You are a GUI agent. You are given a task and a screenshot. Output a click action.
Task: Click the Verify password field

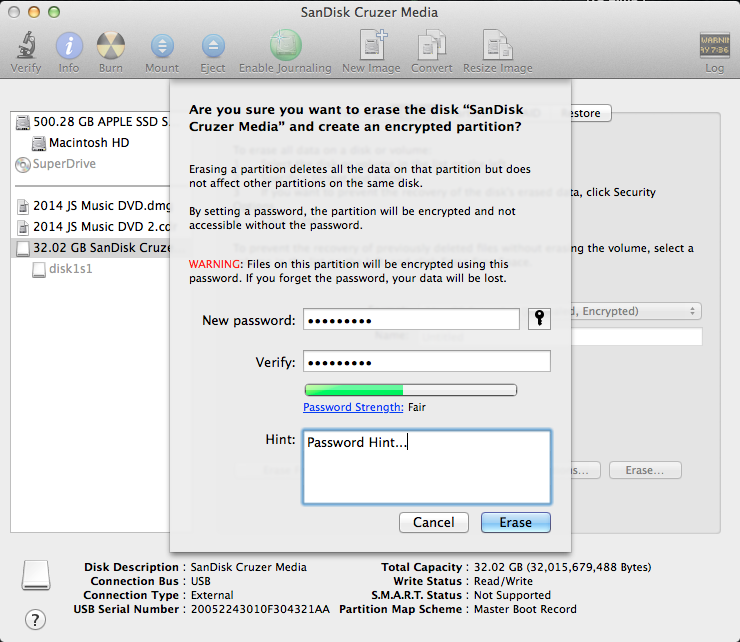pyautogui.click(x=427, y=361)
